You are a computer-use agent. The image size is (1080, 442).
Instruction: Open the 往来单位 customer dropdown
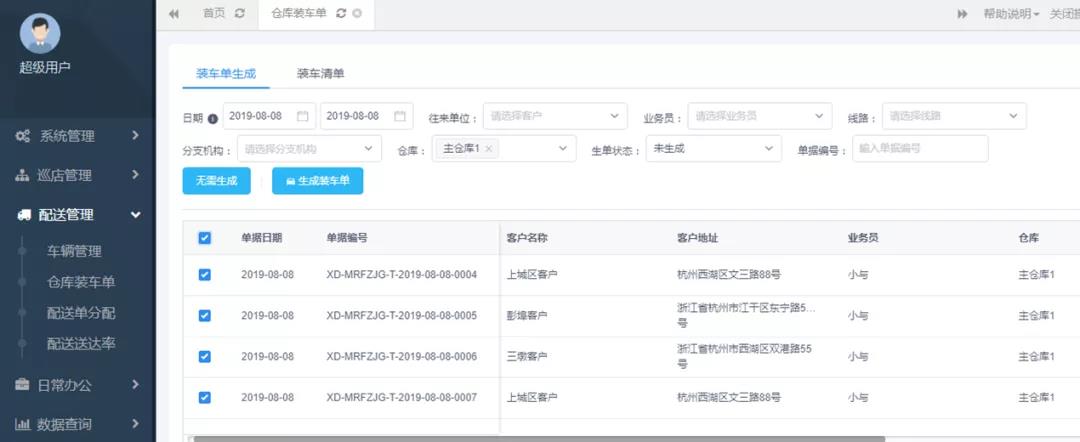point(555,116)
